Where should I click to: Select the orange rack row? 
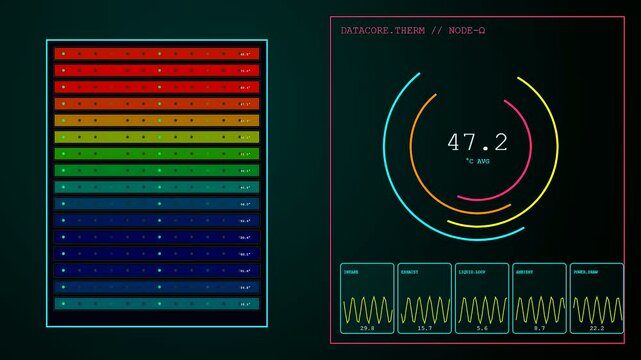[157, 121]
